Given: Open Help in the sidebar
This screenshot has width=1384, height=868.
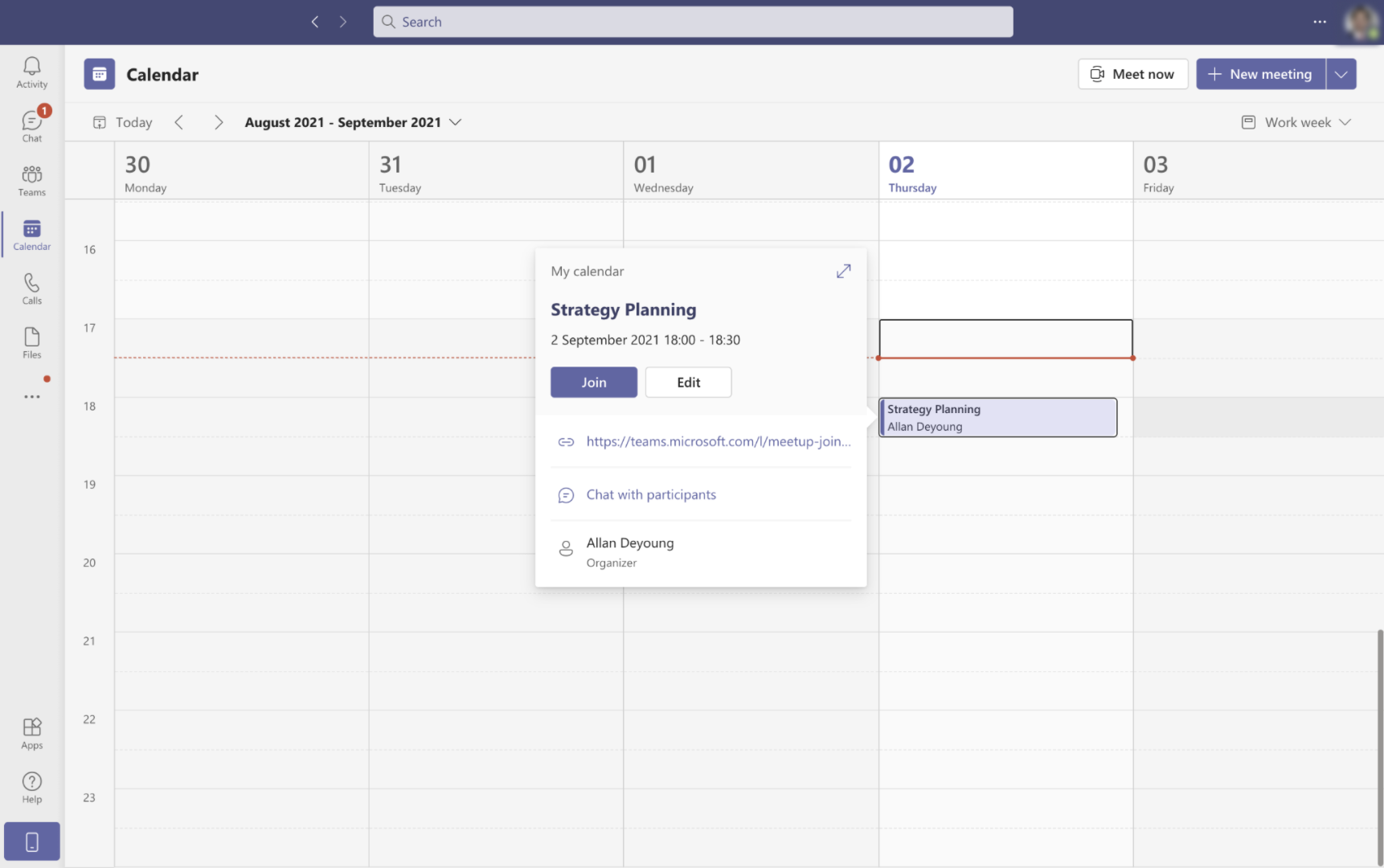Looking at the screenshot, I should pos(32,787).
